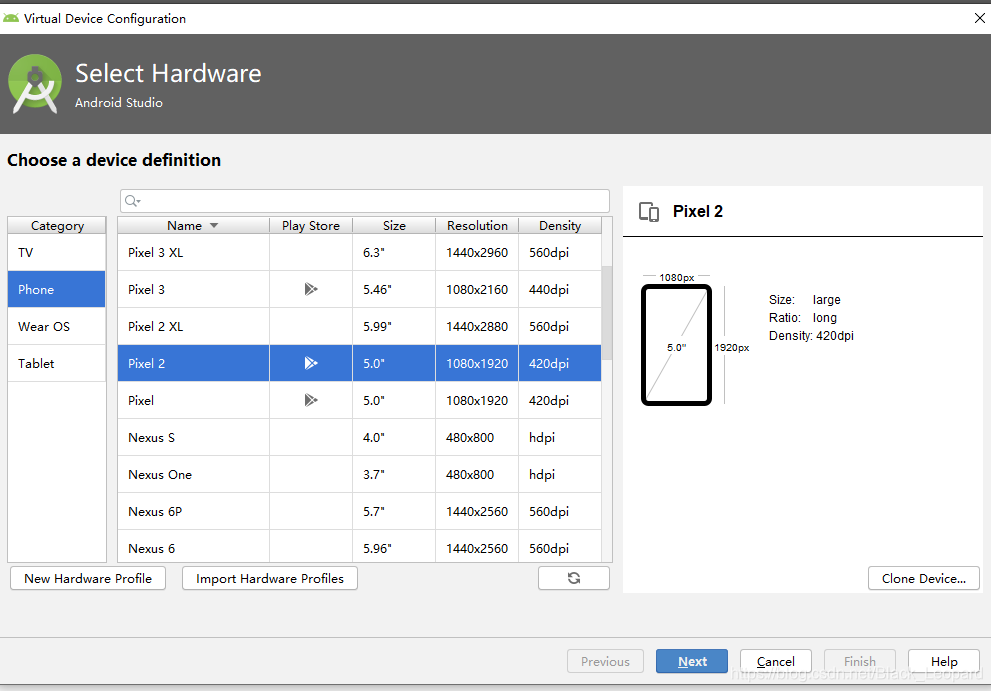Click disabled Previous button
Viewport: 992px width, 692px height.
(605, 662)
